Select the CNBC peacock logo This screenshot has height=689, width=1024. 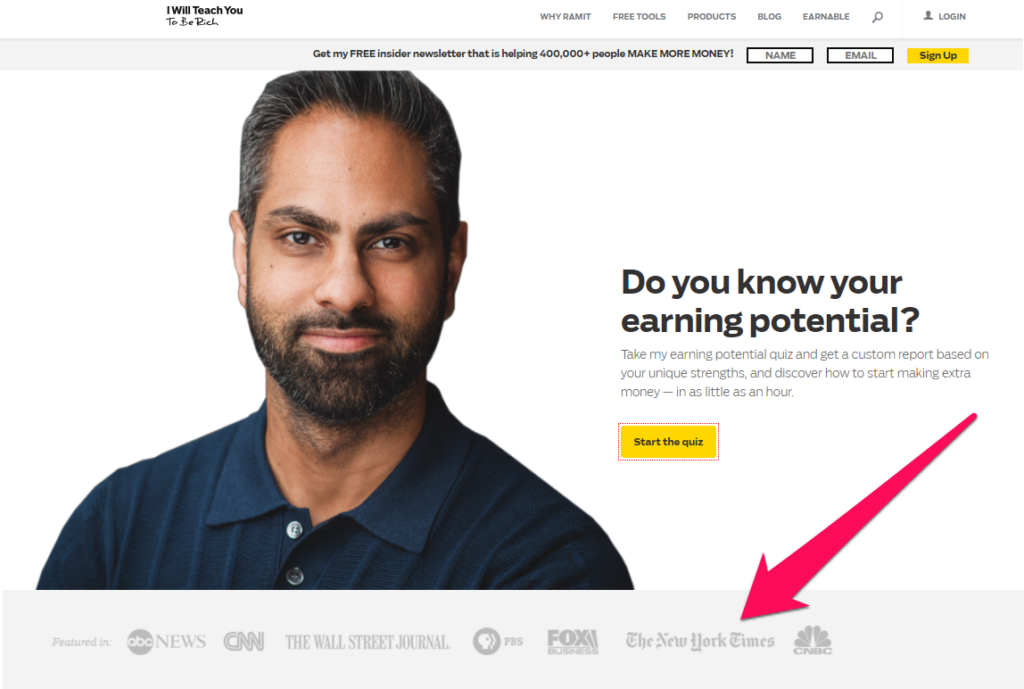click(x=813, y=640)
